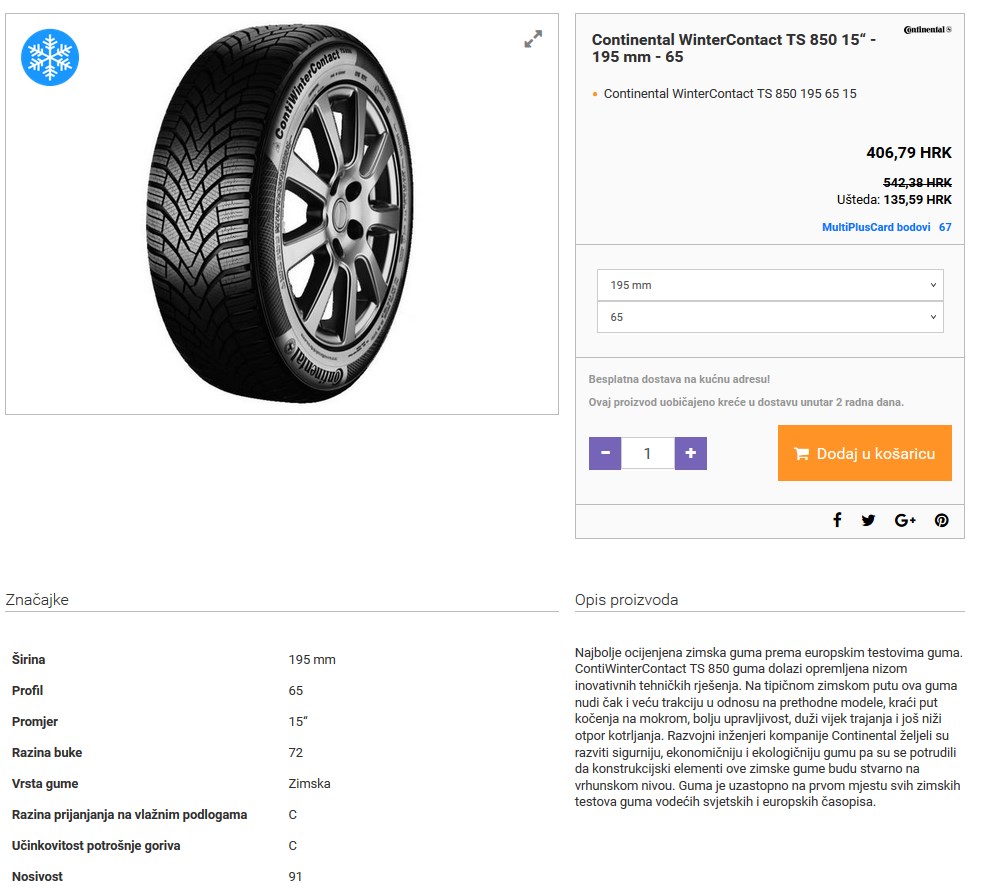Viewport: 991px width, 894px height.
Task: Click the Značajke section header
Action: point(37,600)
